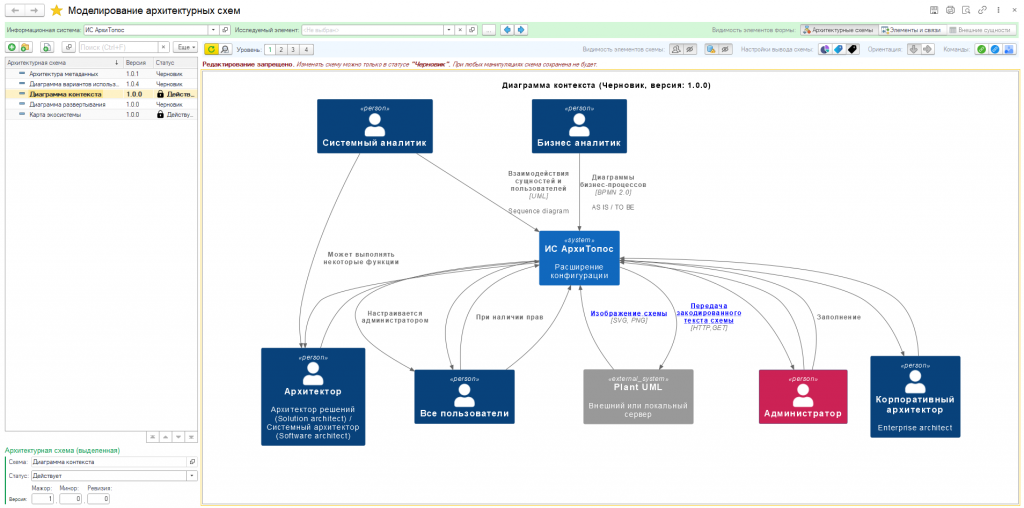Click the copy schema document icon
1024x508 pixels.
pos(46,48)
